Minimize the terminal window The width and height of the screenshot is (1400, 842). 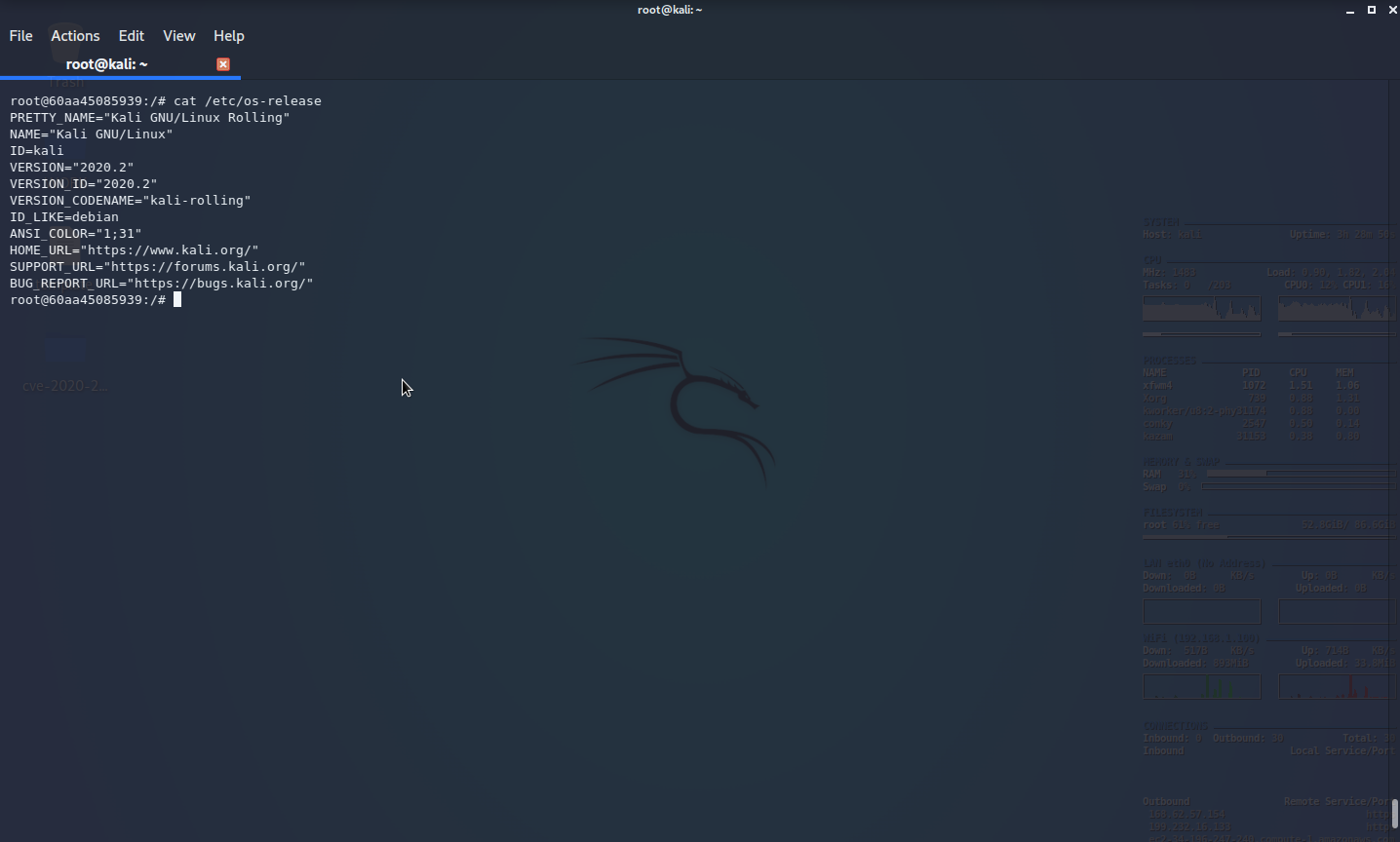tap(1350, 10)
